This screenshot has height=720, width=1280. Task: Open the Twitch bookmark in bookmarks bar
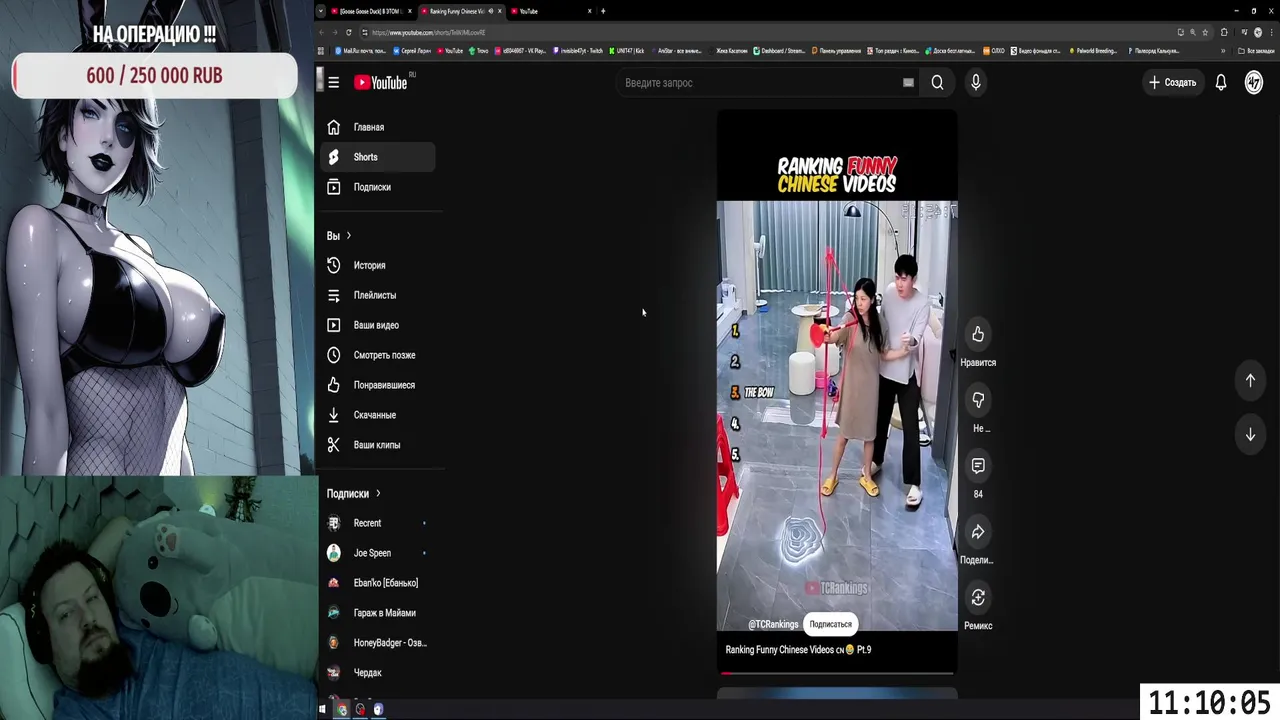click(579, 50)
